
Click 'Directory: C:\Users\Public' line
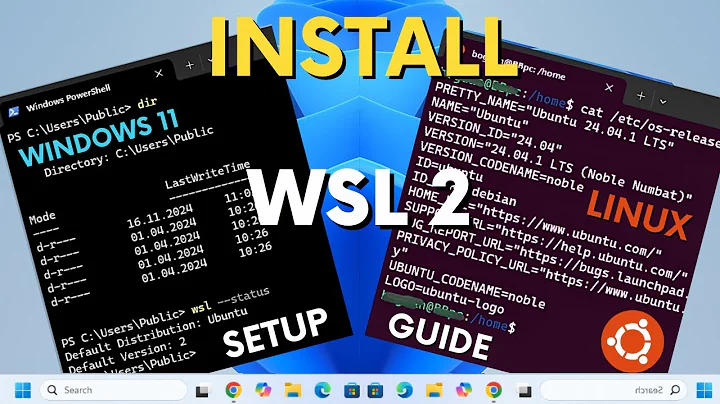coord(129,152)
